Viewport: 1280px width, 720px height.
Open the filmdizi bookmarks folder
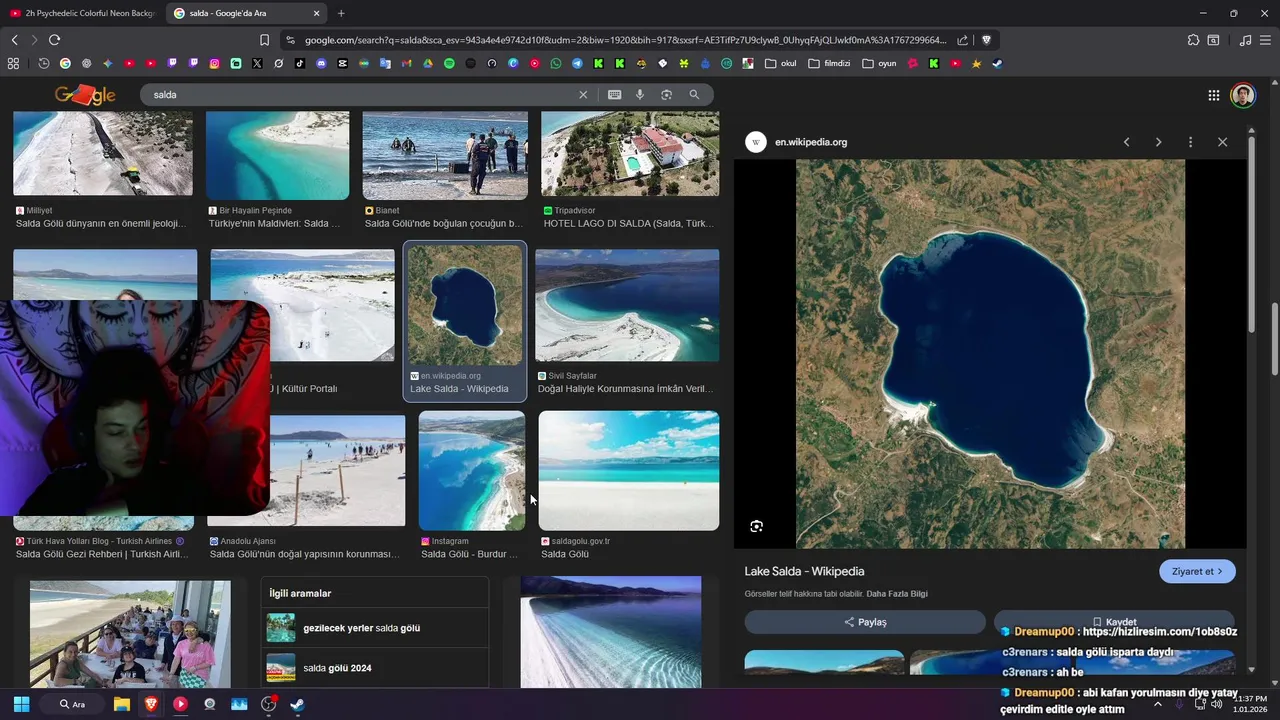[x=829, y=63]
